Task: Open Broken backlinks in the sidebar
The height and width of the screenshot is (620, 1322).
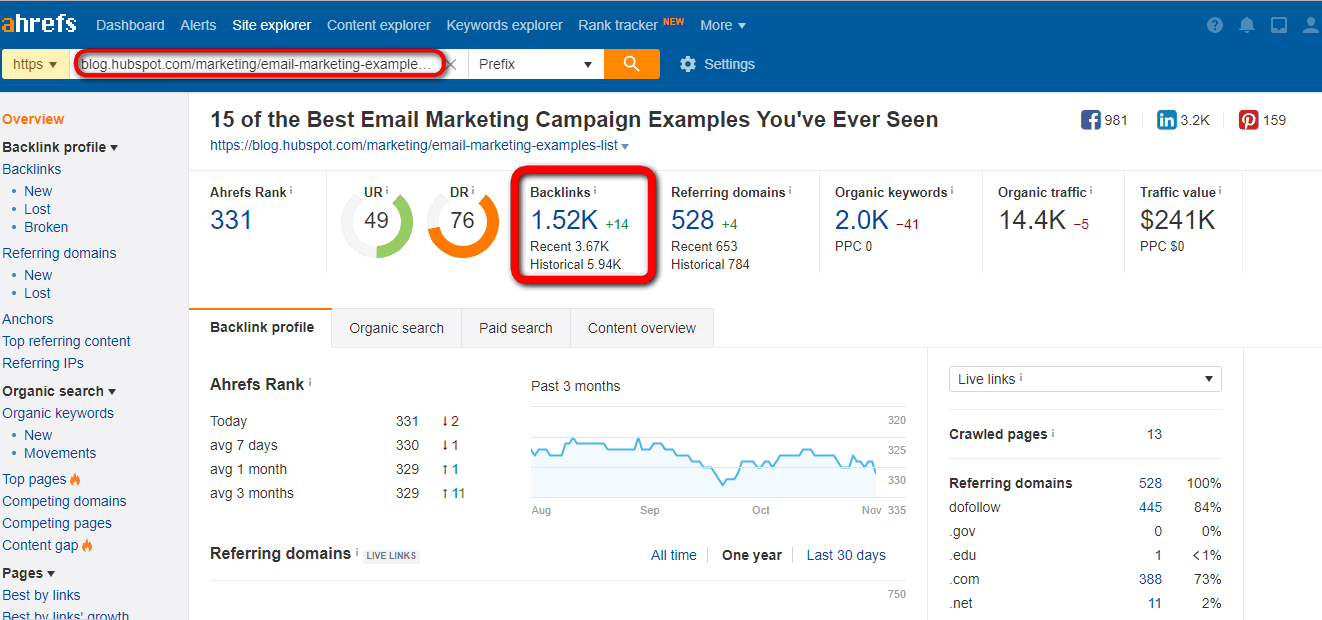Action: pos(46,227)
